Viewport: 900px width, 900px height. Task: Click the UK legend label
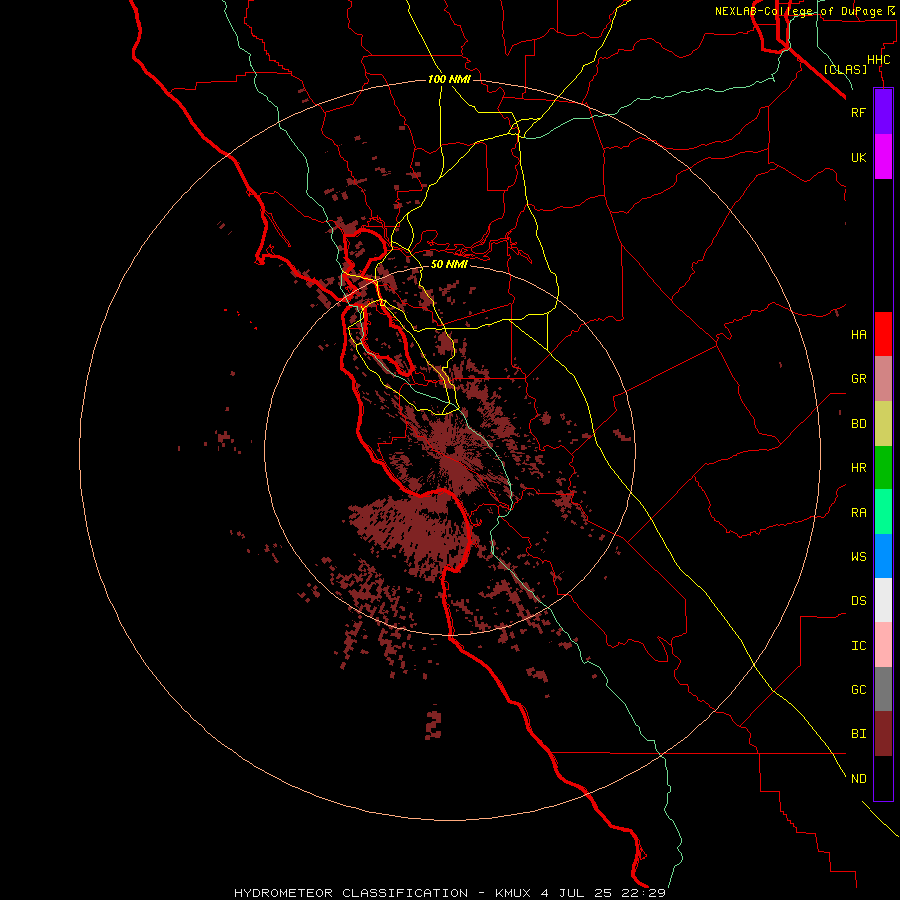click(x=858, y=157)
